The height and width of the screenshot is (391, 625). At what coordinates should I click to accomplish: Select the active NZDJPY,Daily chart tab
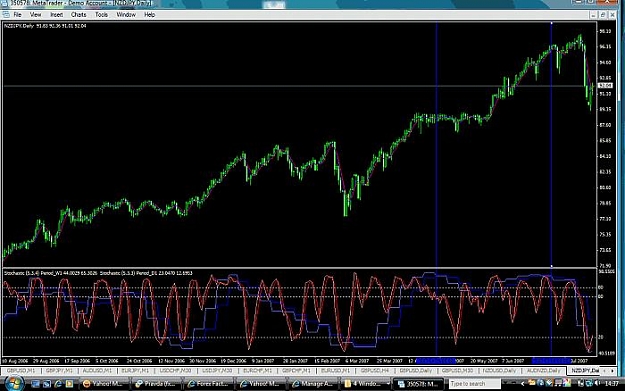coord(585,371)
